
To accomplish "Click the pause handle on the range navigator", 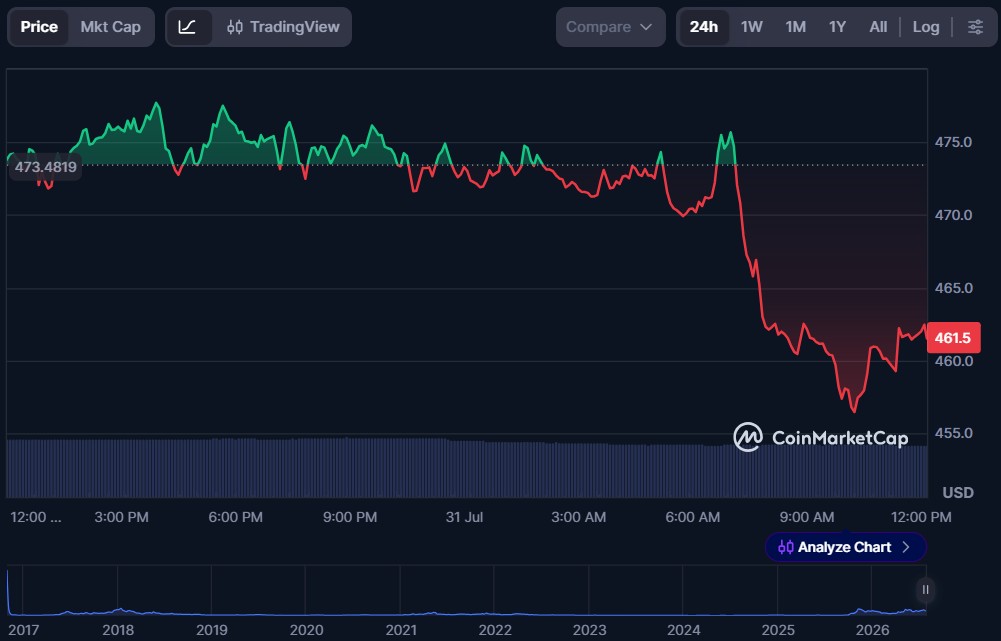I will click(x=925, y=589).
